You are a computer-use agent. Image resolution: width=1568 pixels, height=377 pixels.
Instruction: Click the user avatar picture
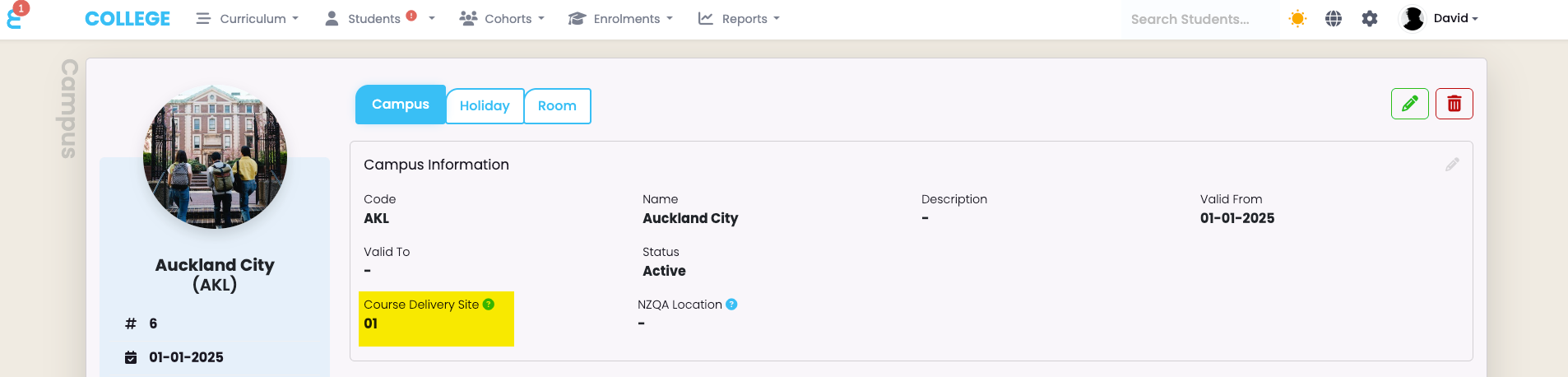[1413, 18]
